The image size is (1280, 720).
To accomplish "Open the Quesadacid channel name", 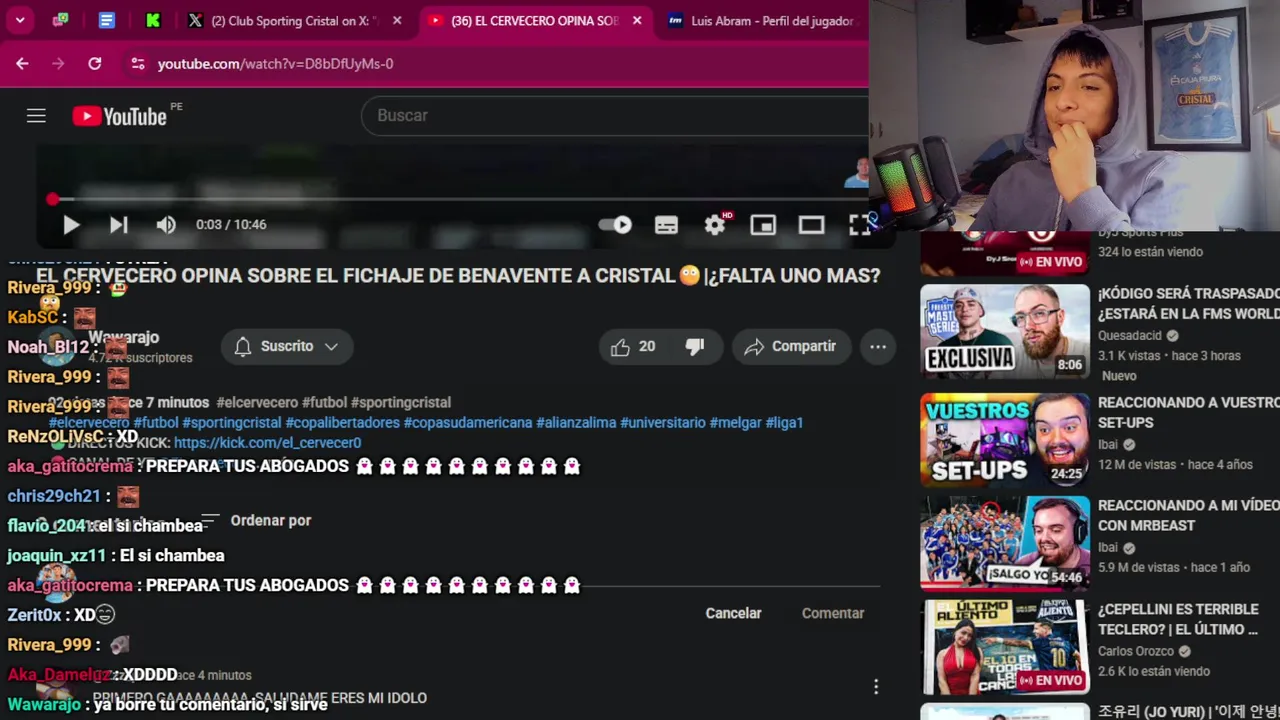I will coord(1130,336).
